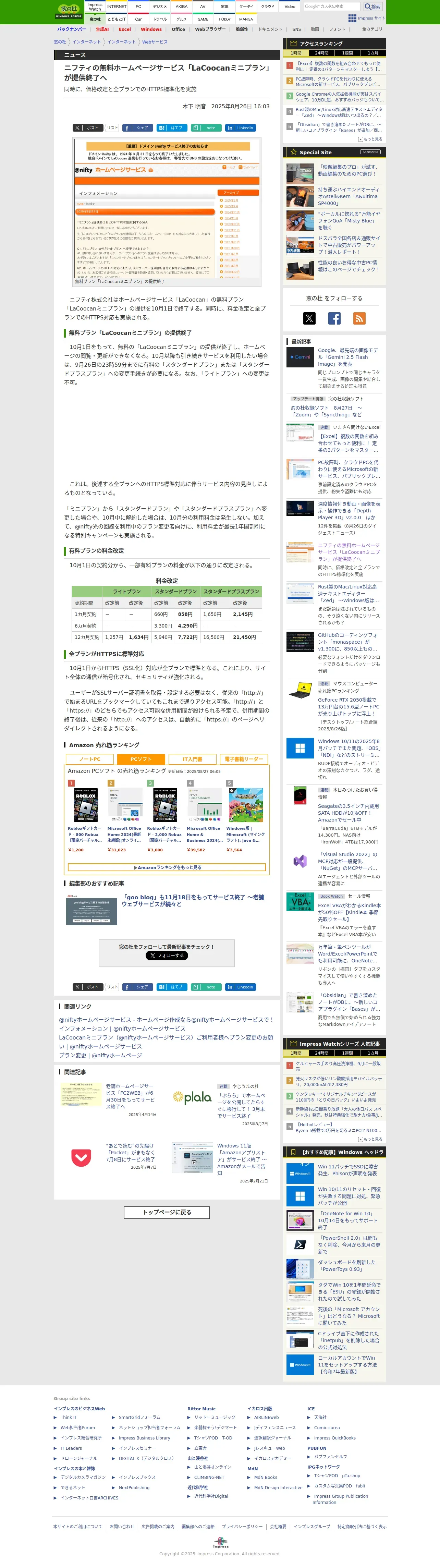Click the B! はてブ button under the article date
The width and height of the screenshot is (440, 1568).
pyautogui.click(x=172, y=128)
